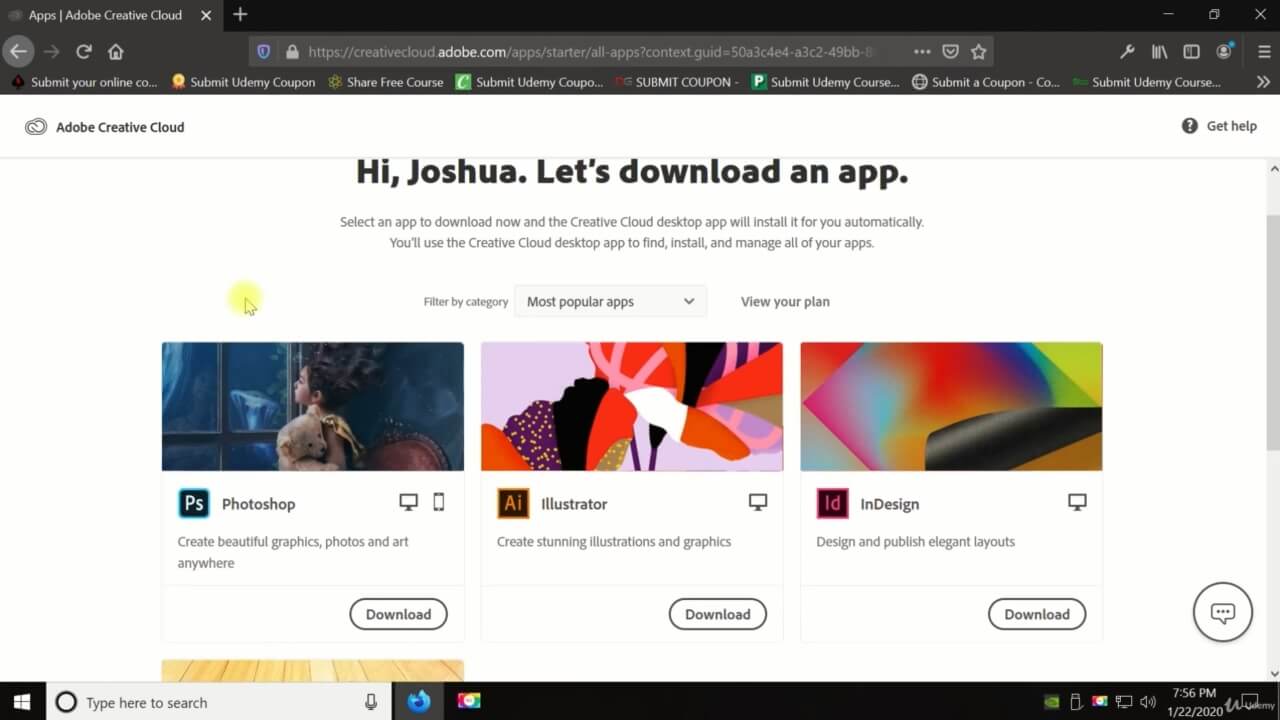Download Illustrator
The image size is (1280, 720).
pos(717,614)
